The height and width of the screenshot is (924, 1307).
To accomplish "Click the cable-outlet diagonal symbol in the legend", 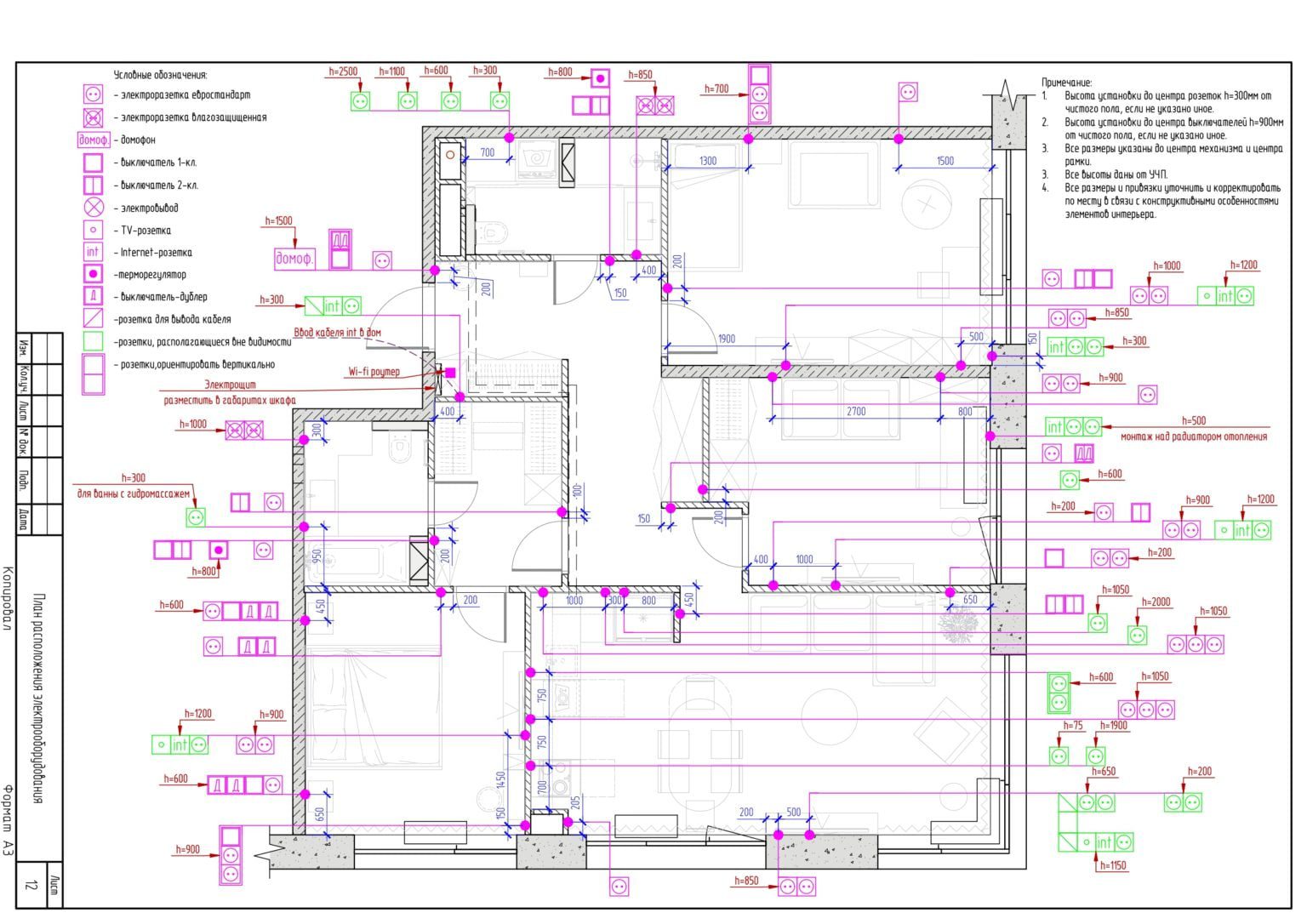I will pyautogui.click(x=93, y=319).
